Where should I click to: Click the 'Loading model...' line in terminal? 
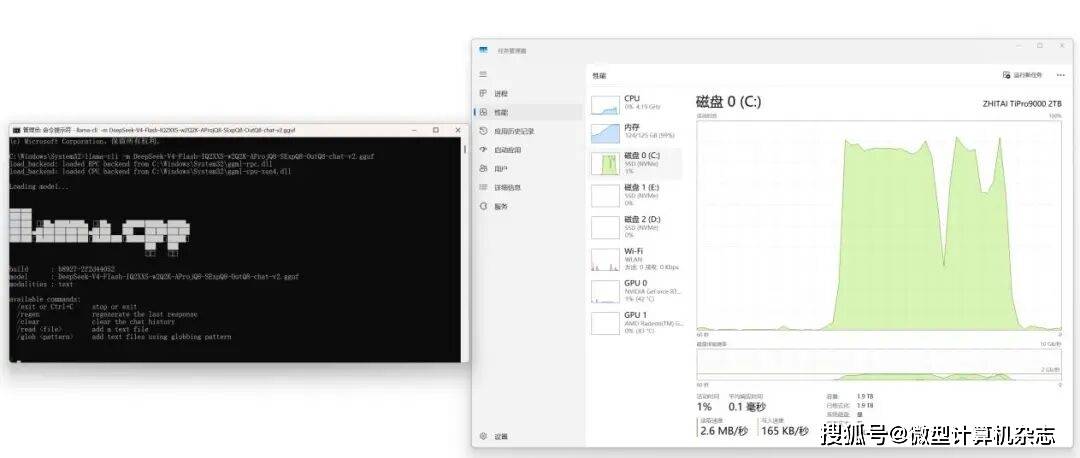click(39, 187)
